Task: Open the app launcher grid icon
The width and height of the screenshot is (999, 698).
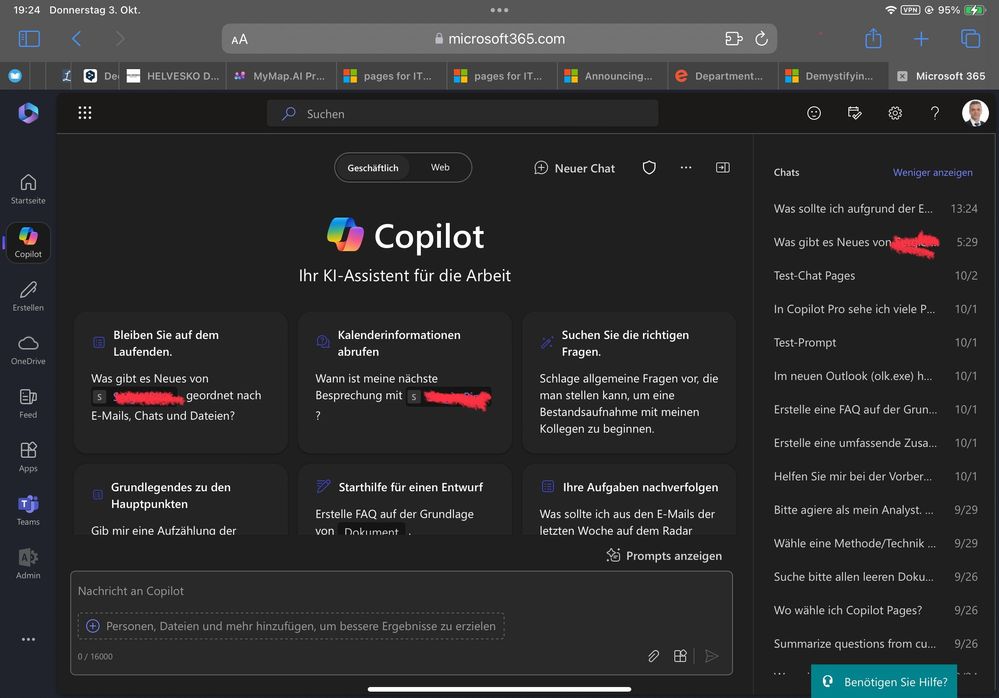Action: click(85, 113)
